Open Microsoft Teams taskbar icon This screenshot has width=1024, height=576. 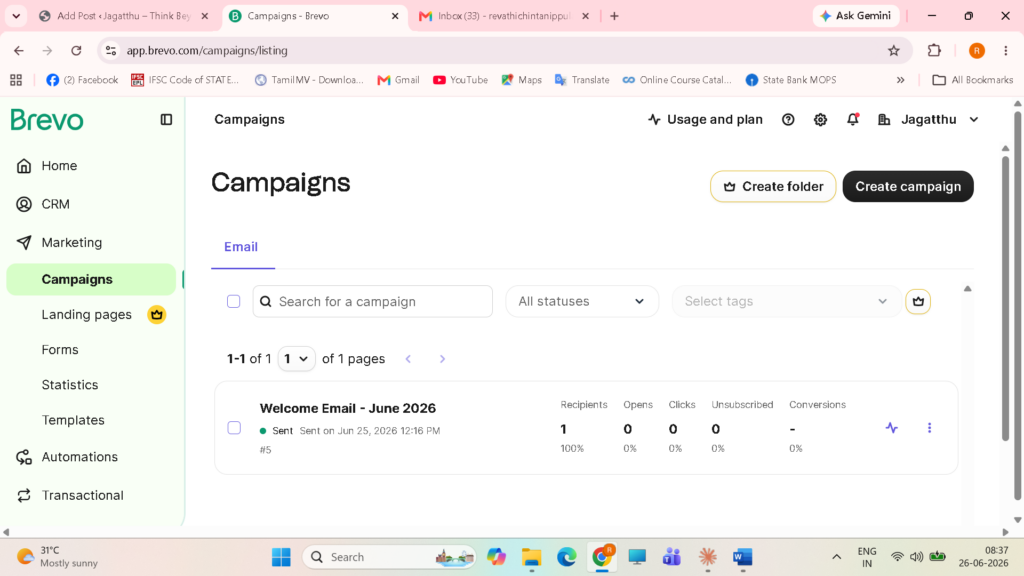672,557
